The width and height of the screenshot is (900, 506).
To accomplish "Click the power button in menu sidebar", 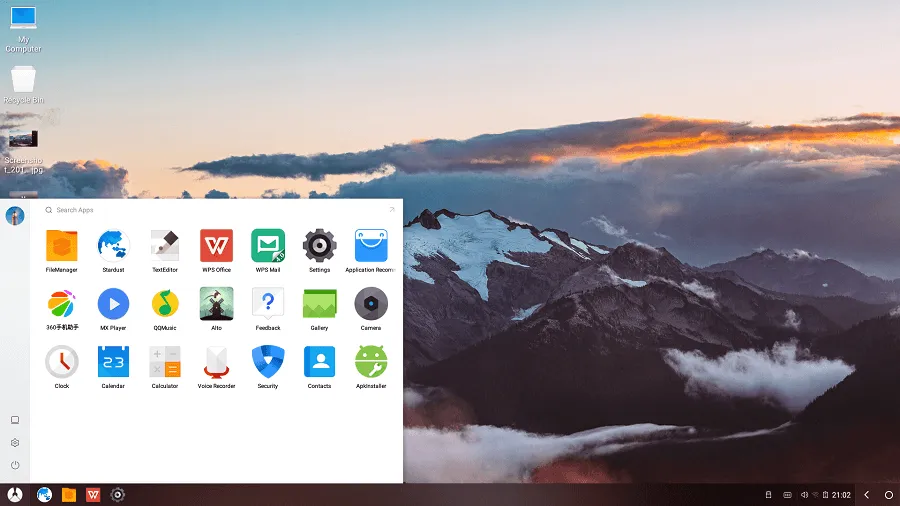I will (15, 465).
